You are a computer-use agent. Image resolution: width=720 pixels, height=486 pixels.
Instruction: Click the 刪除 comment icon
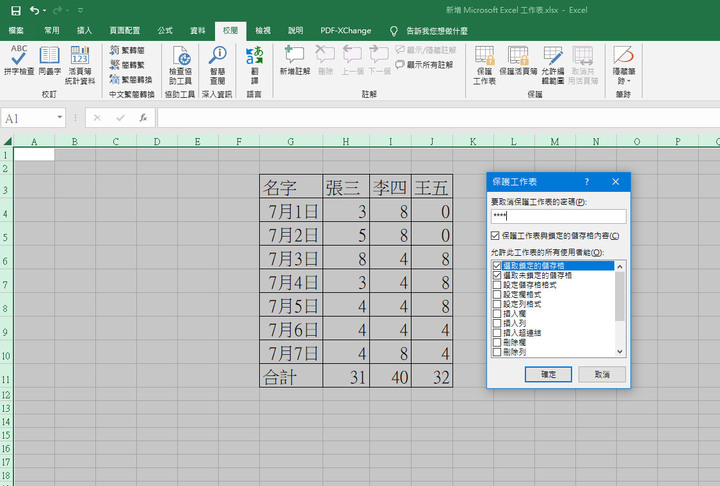pyautogui.click(x=325, y=60)
